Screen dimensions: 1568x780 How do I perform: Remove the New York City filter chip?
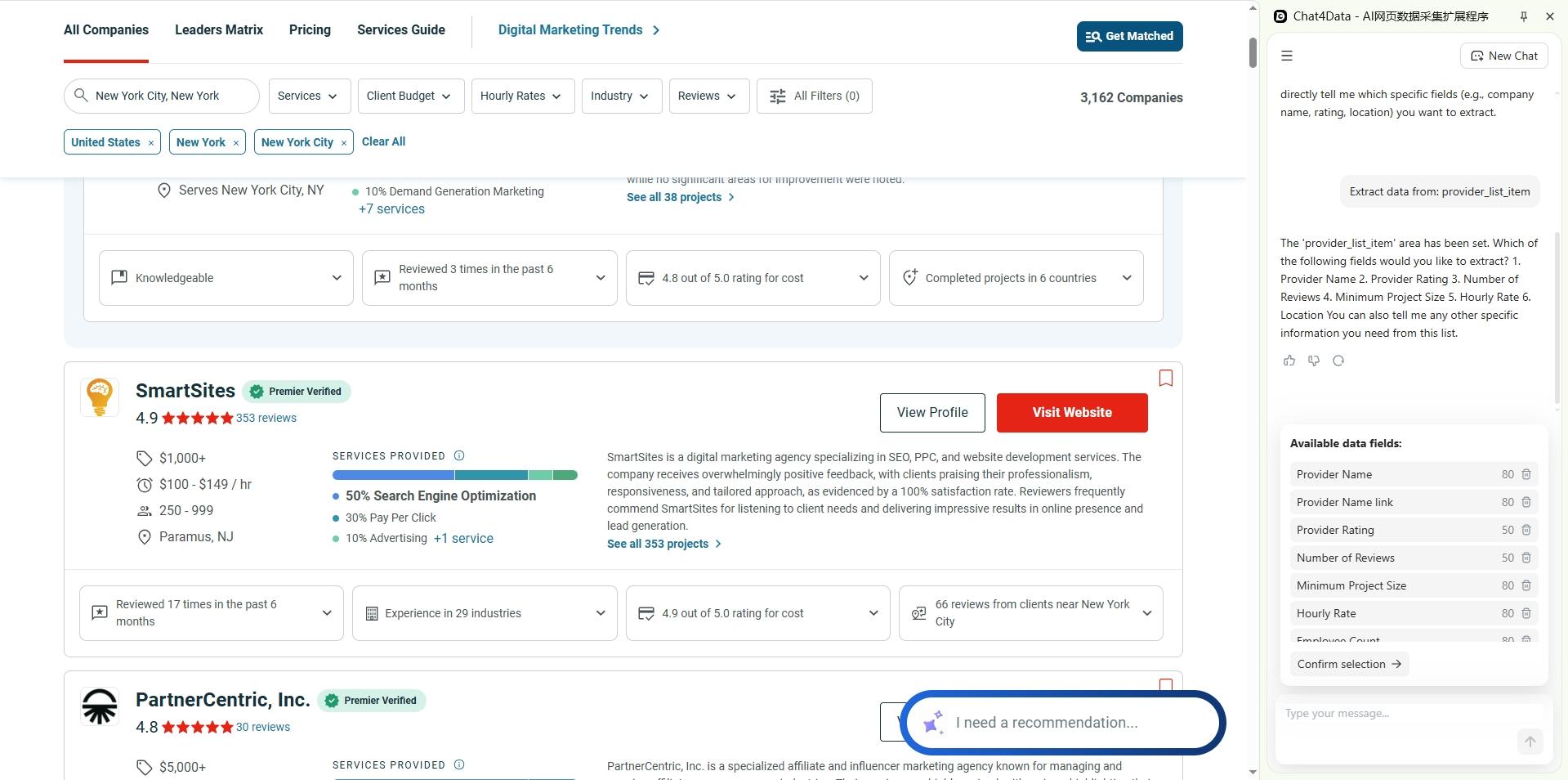pos(344,143)
